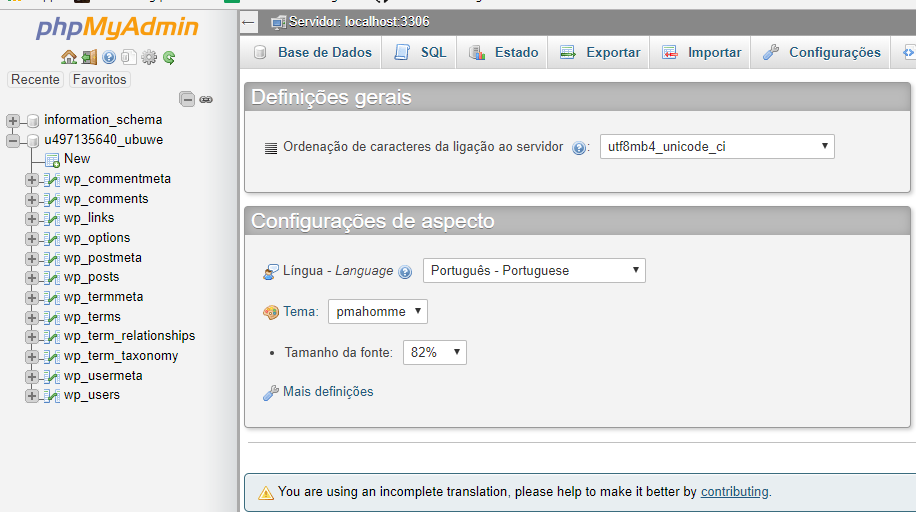916x512 pixels.
Task: Open the Português - Portuguese language dropdown
Action: click(534, 271)
